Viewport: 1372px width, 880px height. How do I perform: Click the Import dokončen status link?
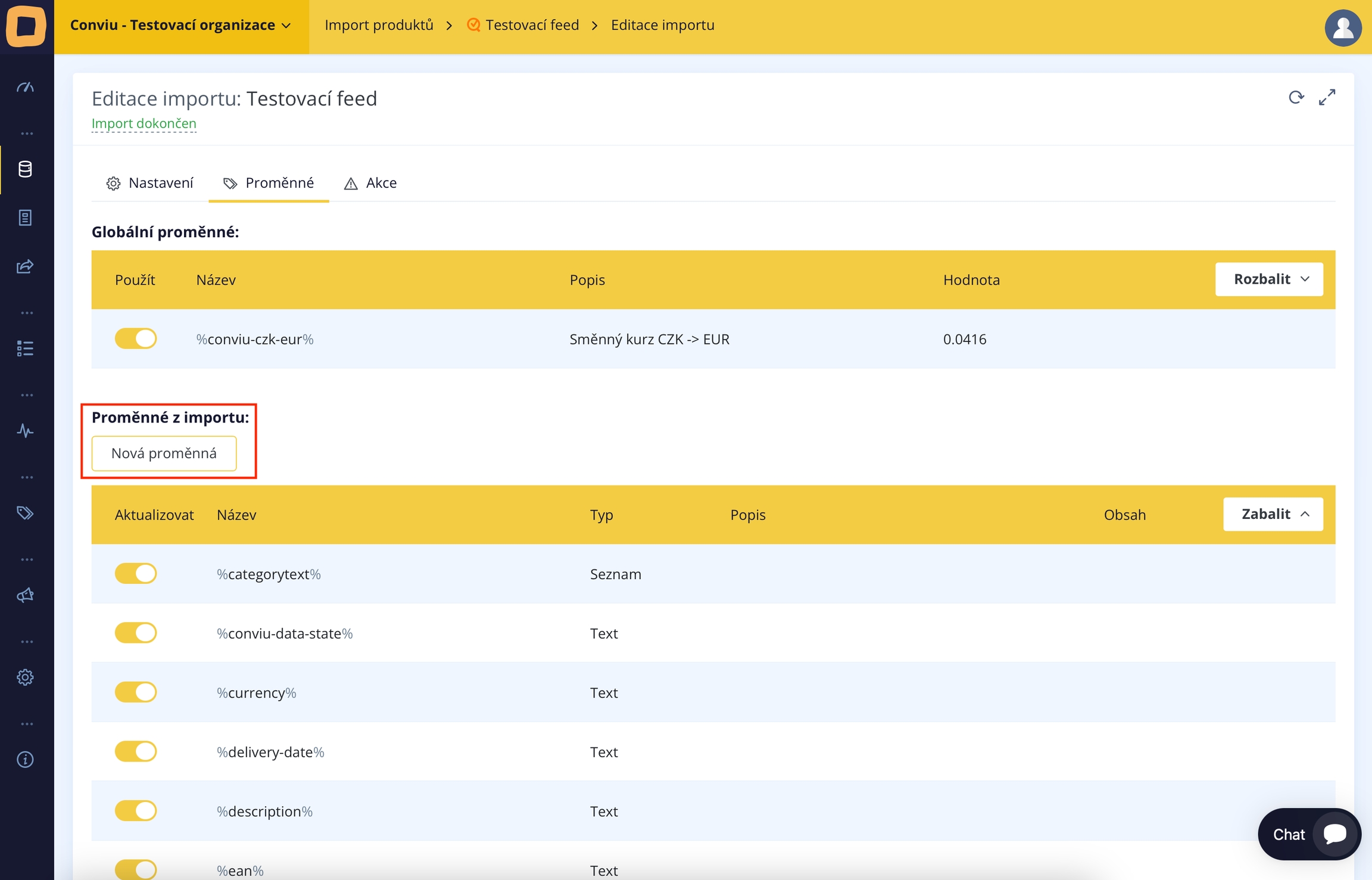click(x=144, y=123)
